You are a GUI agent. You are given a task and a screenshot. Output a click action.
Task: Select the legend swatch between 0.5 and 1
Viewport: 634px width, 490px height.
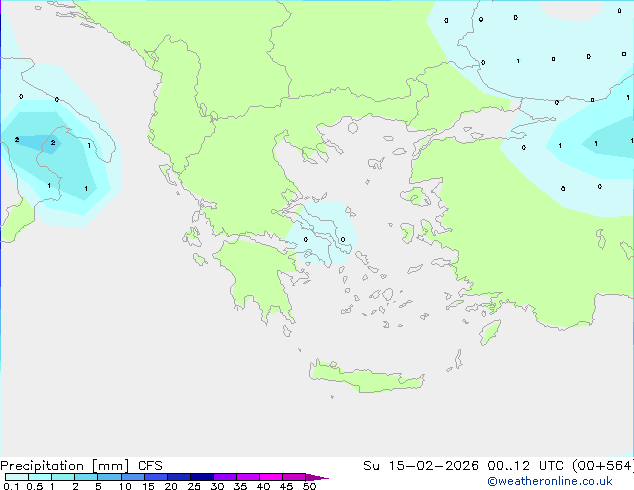(40, 477)
